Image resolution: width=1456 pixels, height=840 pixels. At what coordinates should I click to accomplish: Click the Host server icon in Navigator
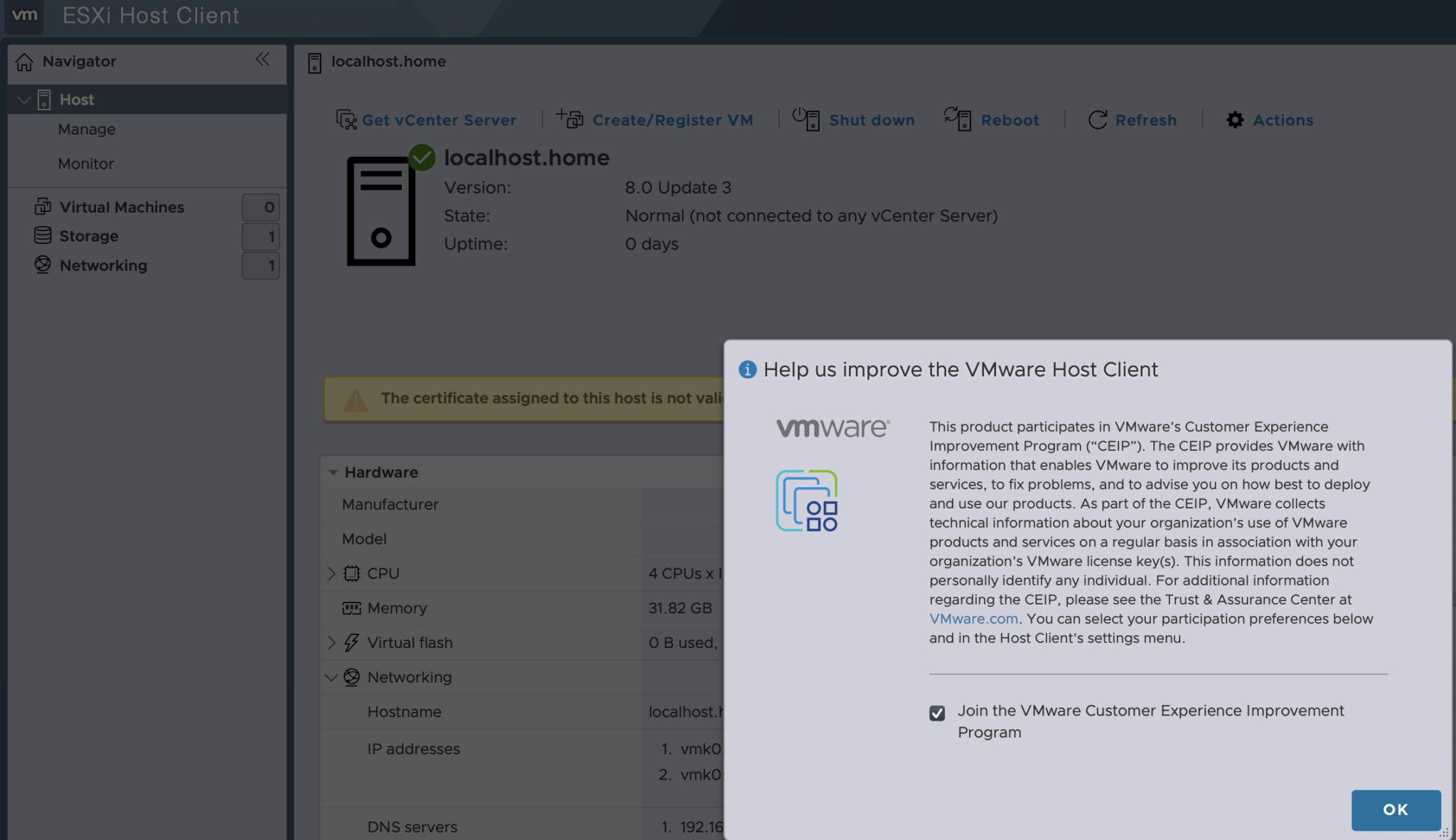(x=44, y=100)
